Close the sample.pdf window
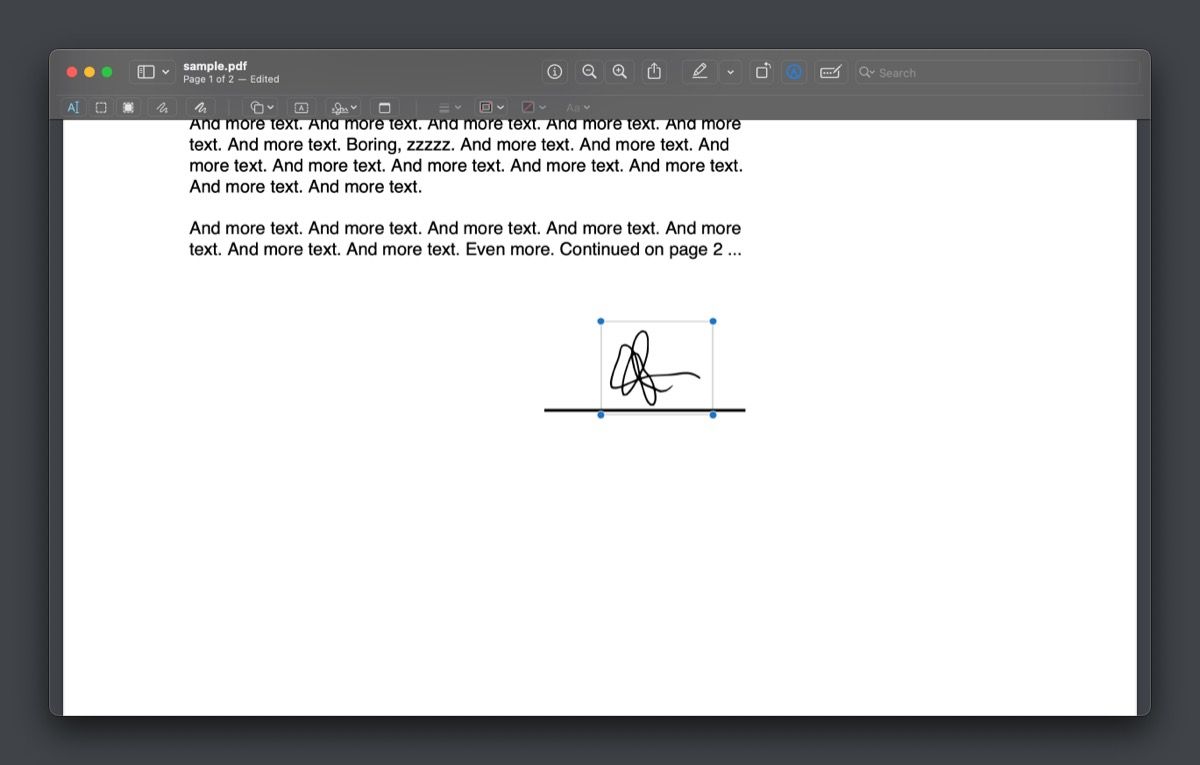1200x765 pixels. pyautogui.click(x=72, y=72)
